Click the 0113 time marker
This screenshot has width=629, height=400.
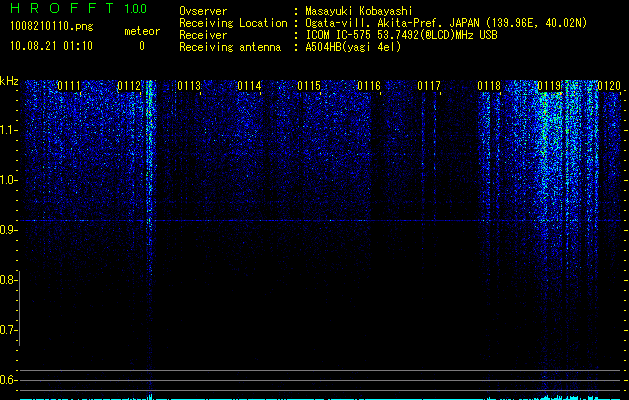[x=189, y=86]
